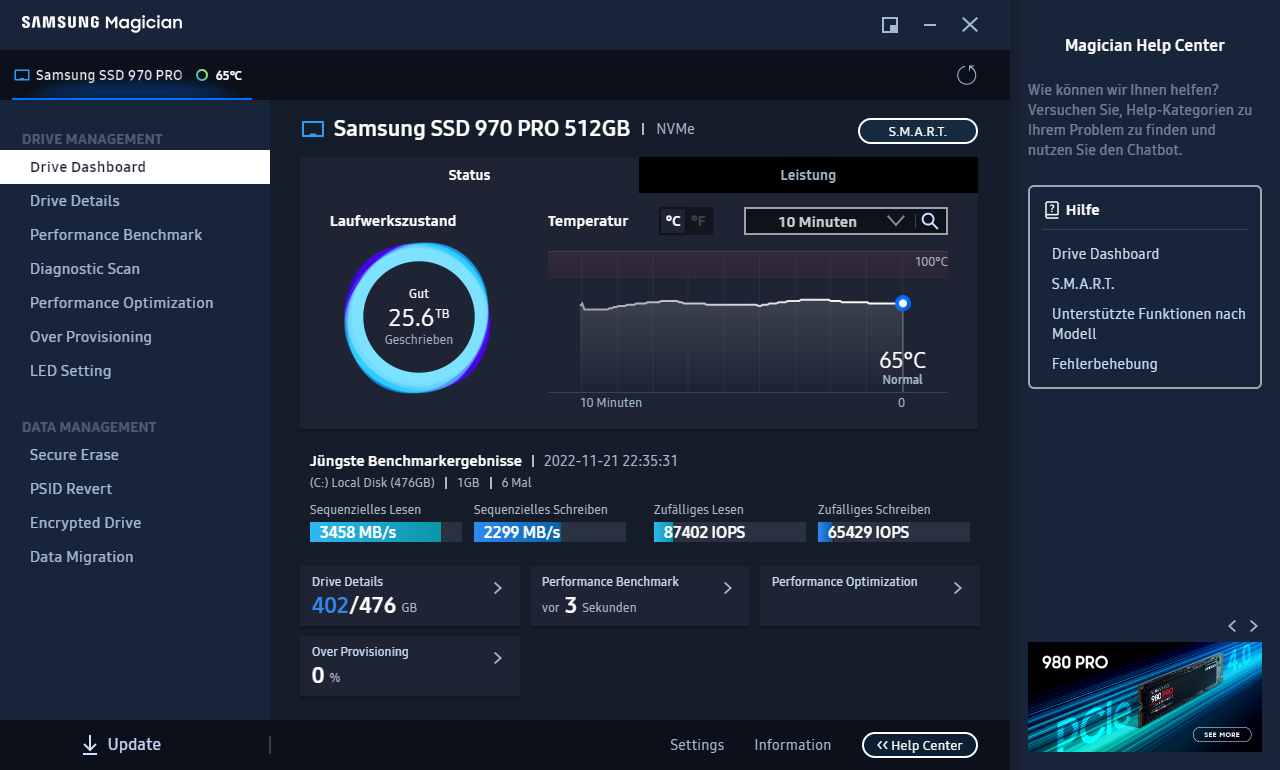Click the current temperature marker on the graph

click(x=903, y=303)
